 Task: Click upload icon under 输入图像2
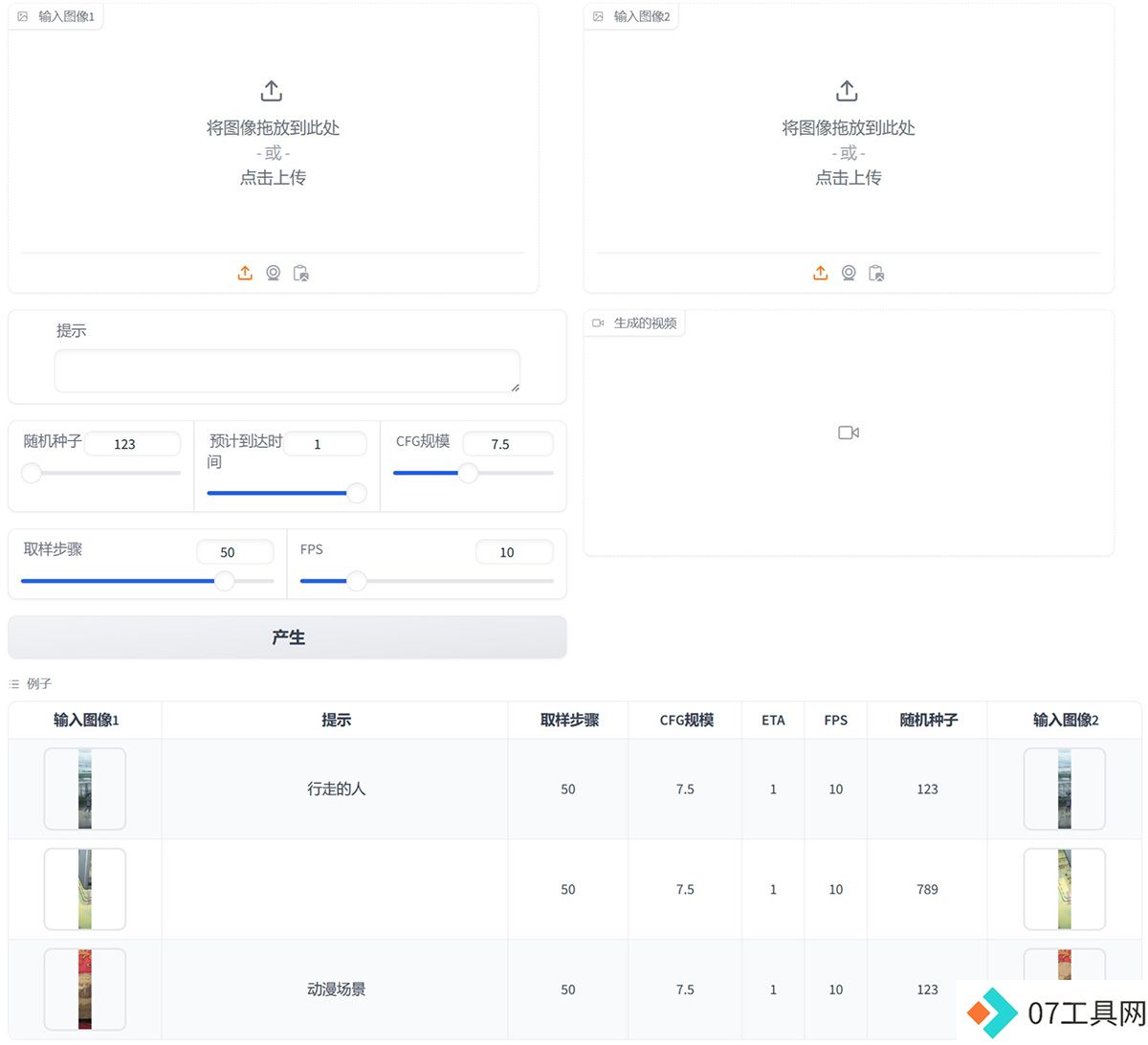[x=821, y=273]
